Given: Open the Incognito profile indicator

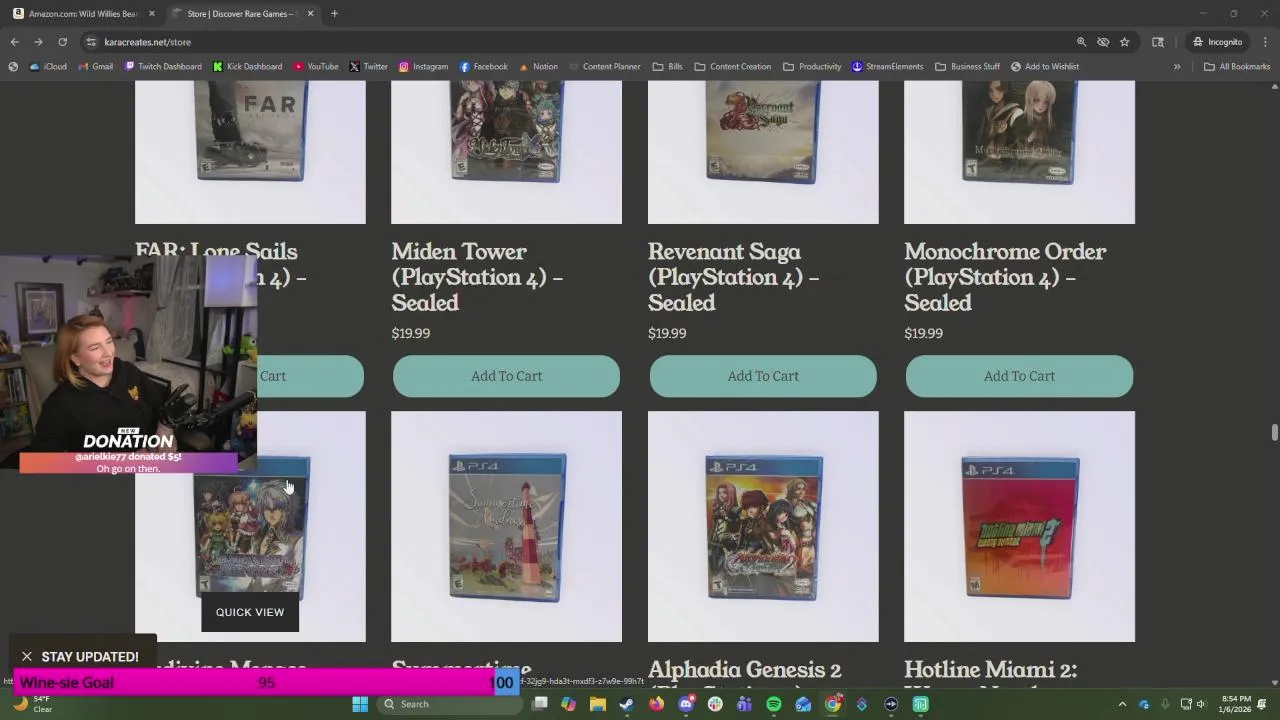Looking at the screenshot, I should pyautogui.click(x=1216, y=42).
